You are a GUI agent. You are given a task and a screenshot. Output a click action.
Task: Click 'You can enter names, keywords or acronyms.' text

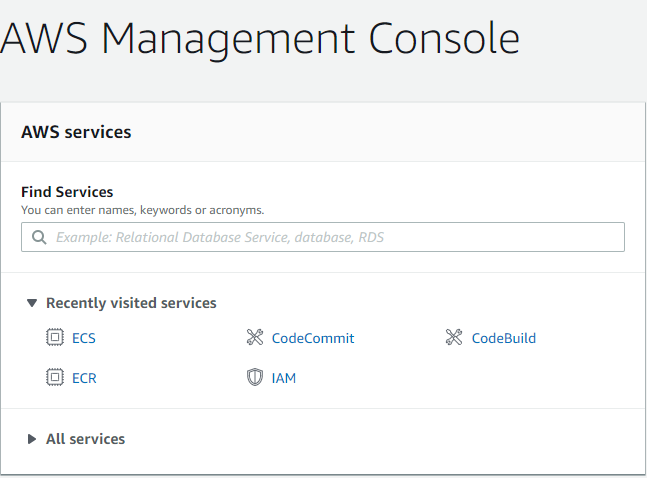[142, 210]
